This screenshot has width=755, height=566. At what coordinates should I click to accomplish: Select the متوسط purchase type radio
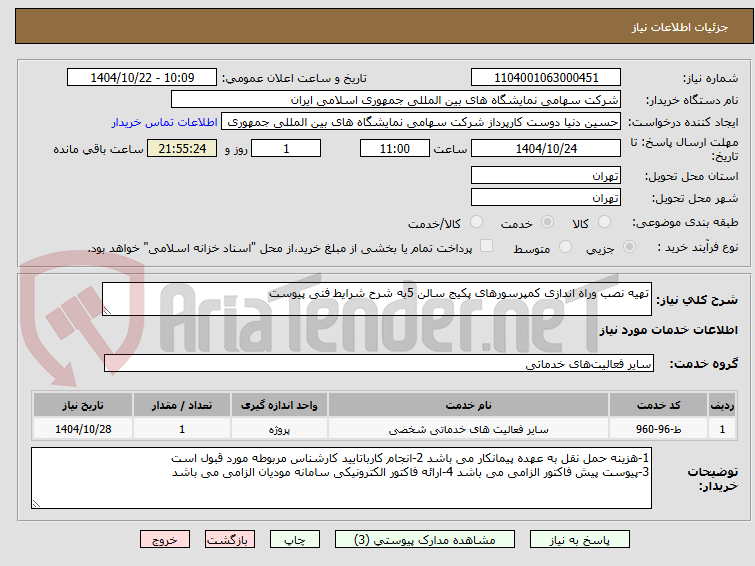click(x=565, y=247)
